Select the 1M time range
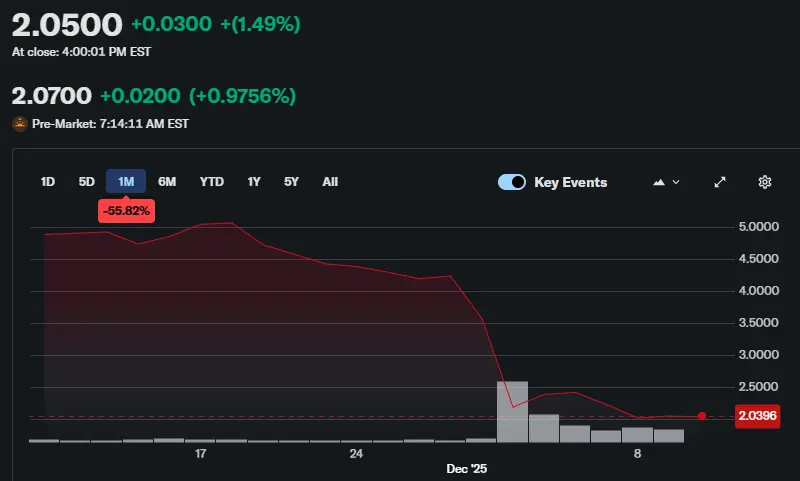Image resolution: width=800 pixels, height=481 pixels. point(126,182)
